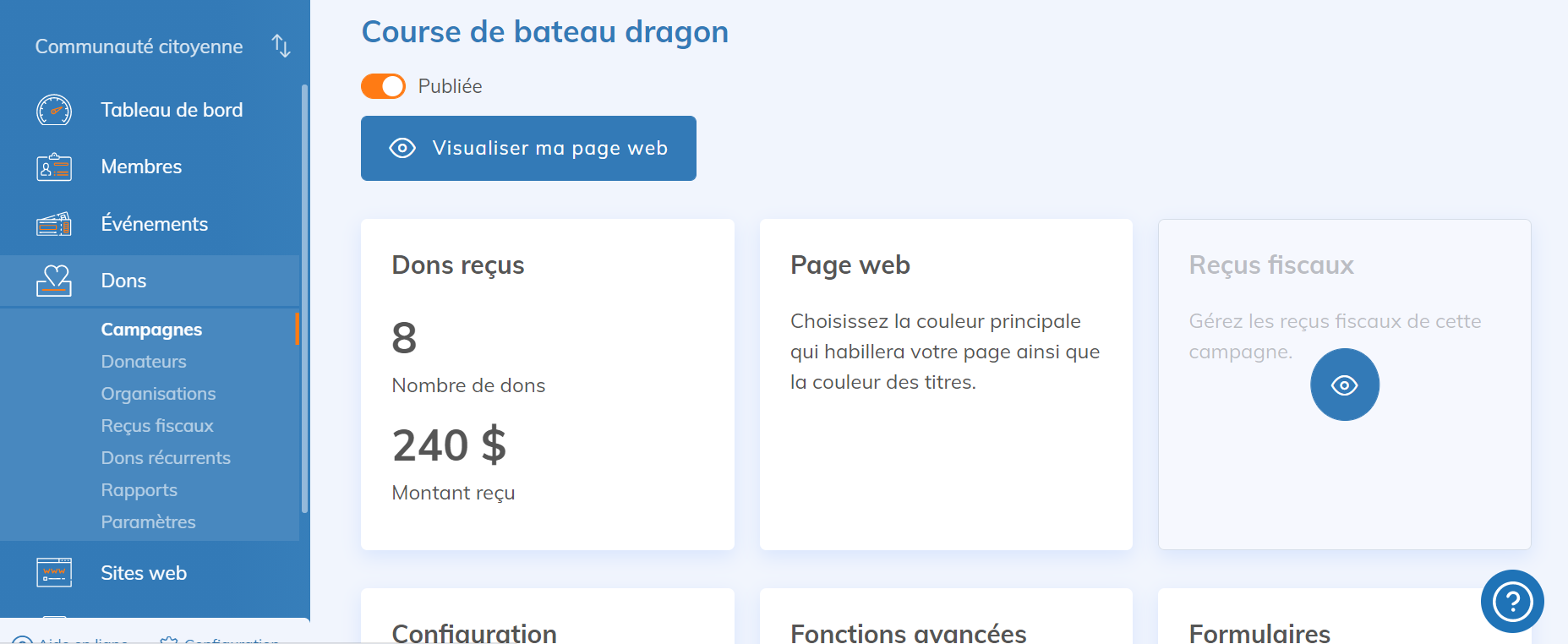Click the Dons heart icon in sidebar
The height and width of the screenshot is (644, 1568).
tap(54, 281)
